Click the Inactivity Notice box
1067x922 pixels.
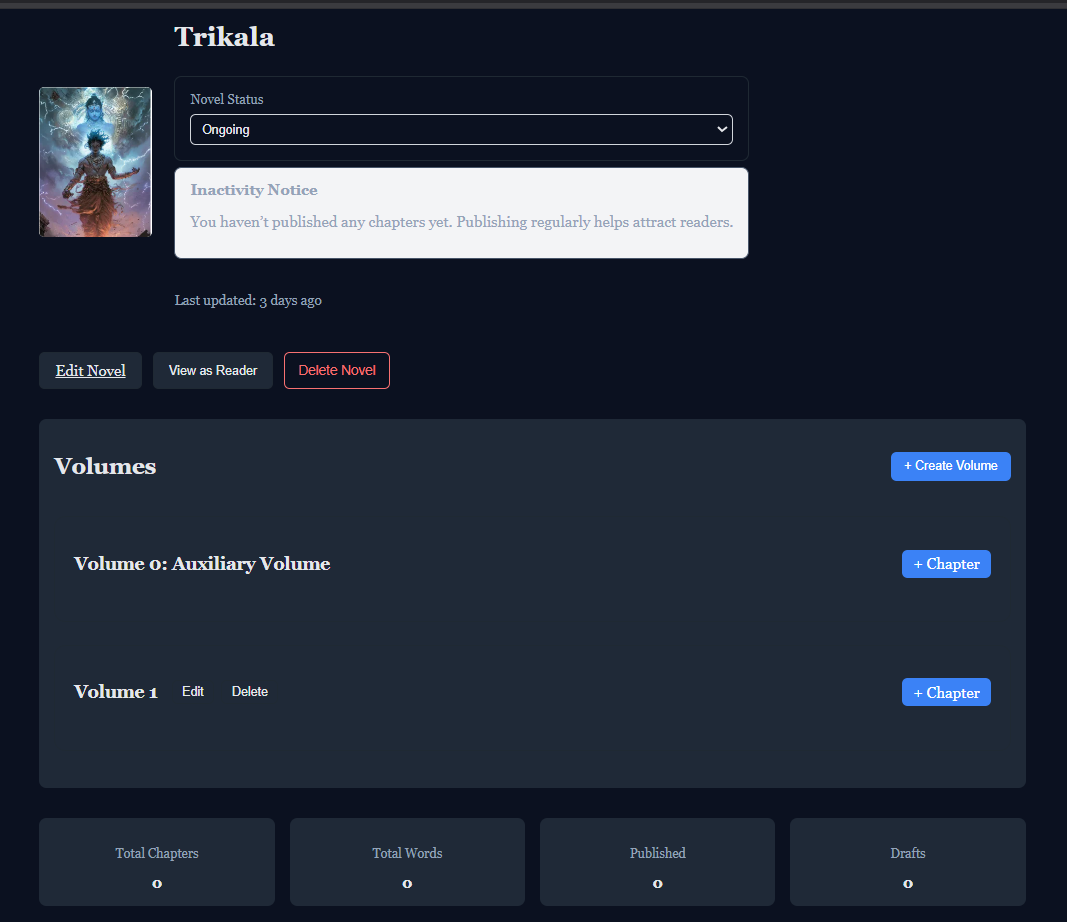tap(461, 213)
